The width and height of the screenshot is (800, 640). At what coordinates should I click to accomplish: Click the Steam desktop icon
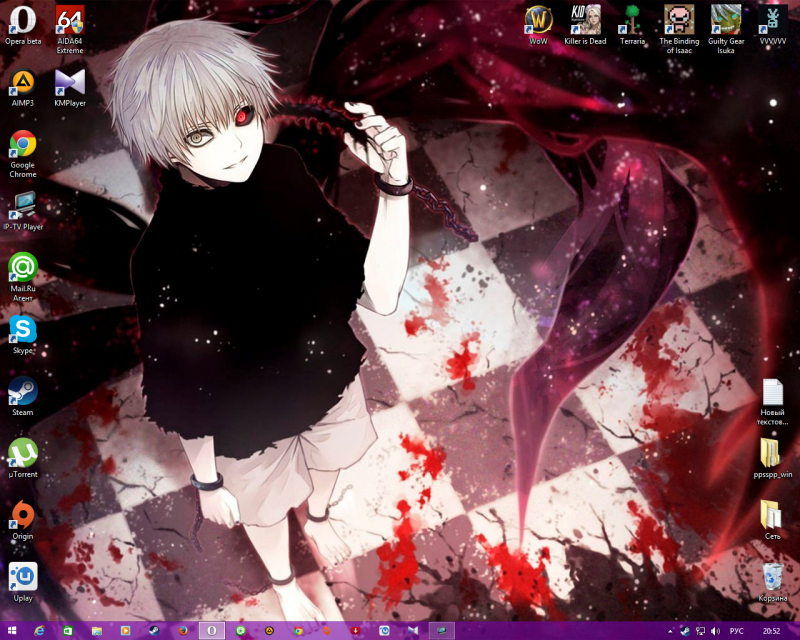pos(23,397)
